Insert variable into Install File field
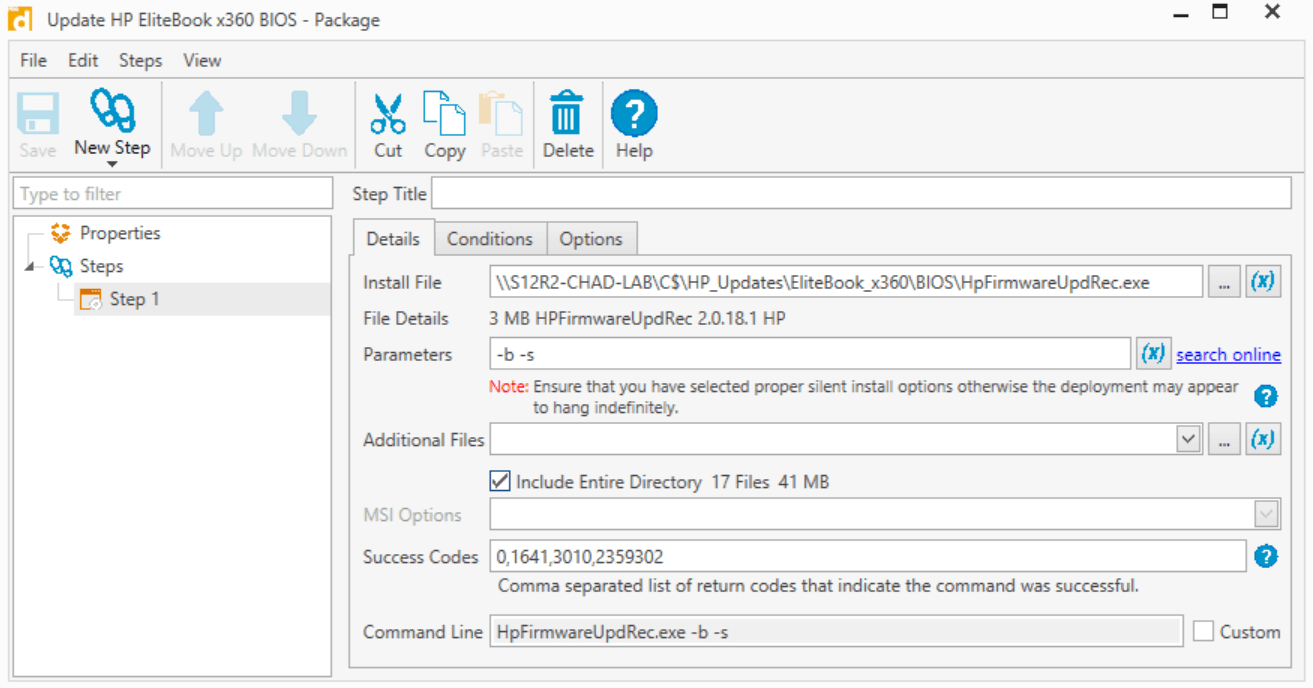The width and height of the screenshot is (1313, 688). point(1263,282)
